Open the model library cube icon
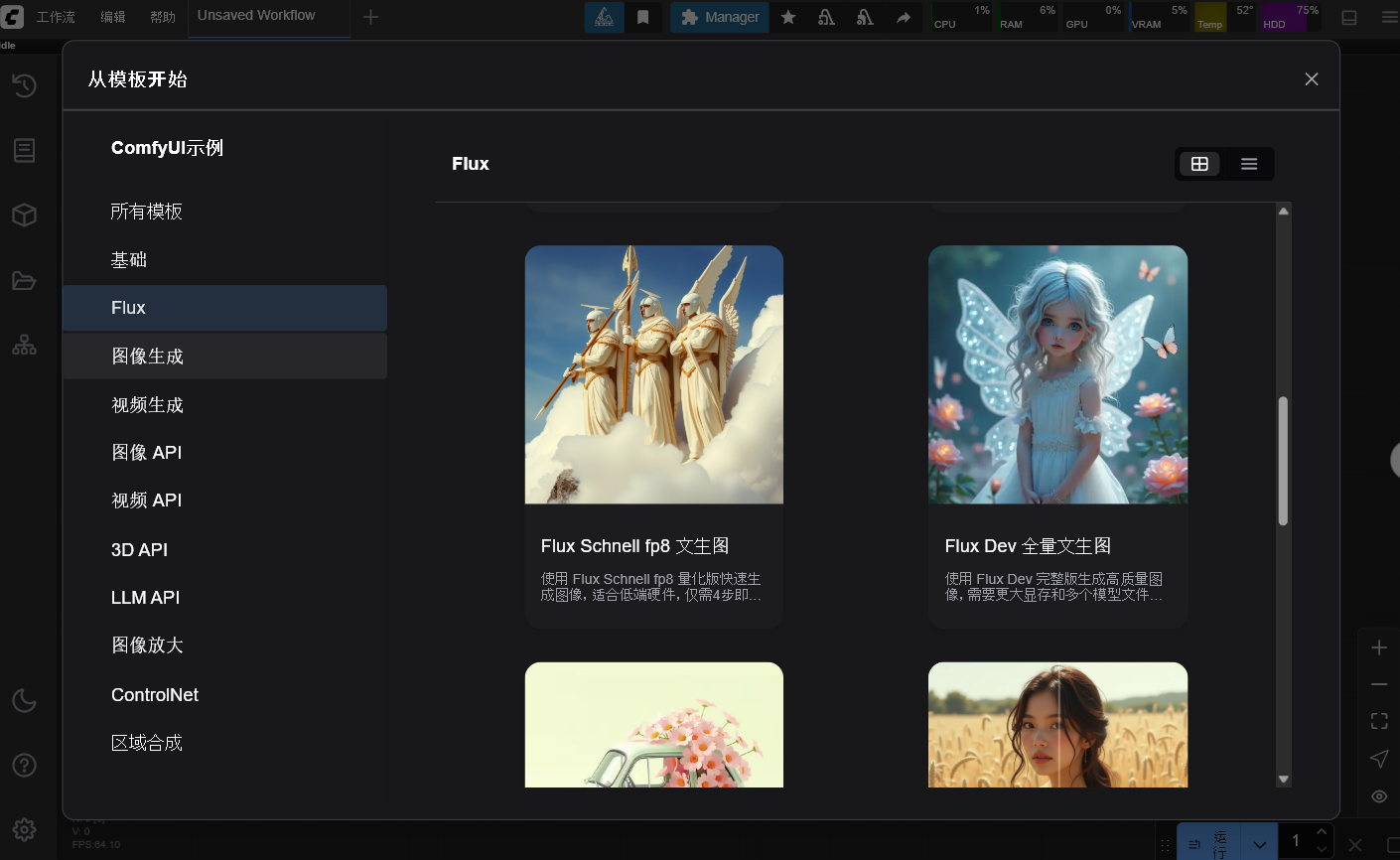Image resolution: width=1400 pixels, height=860 pixels. click(25, 215)
